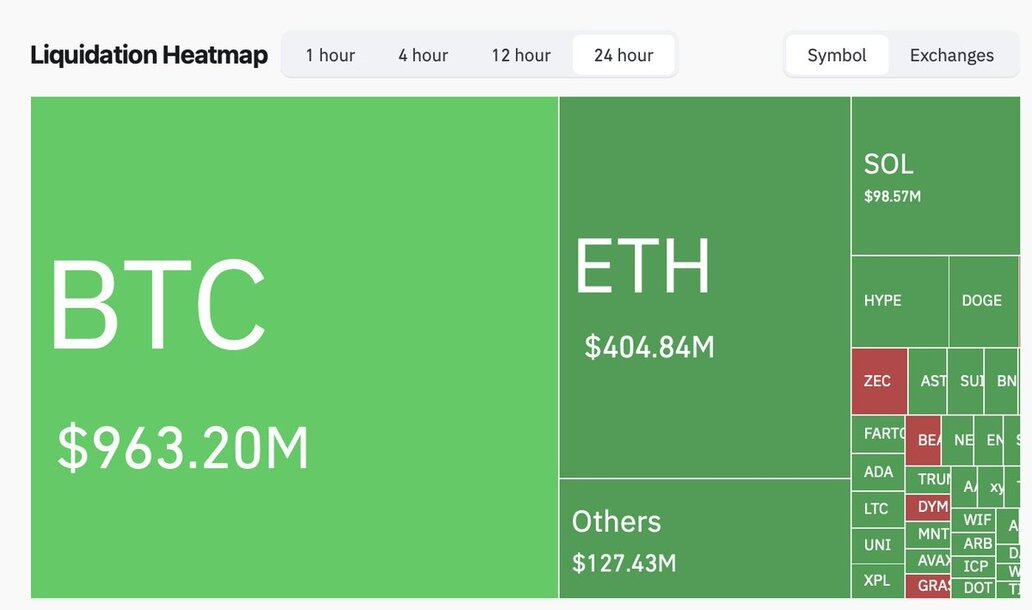The image size is (1032, 610).
Task: Click the ADA tile
Action: click(x=878, y=471)
